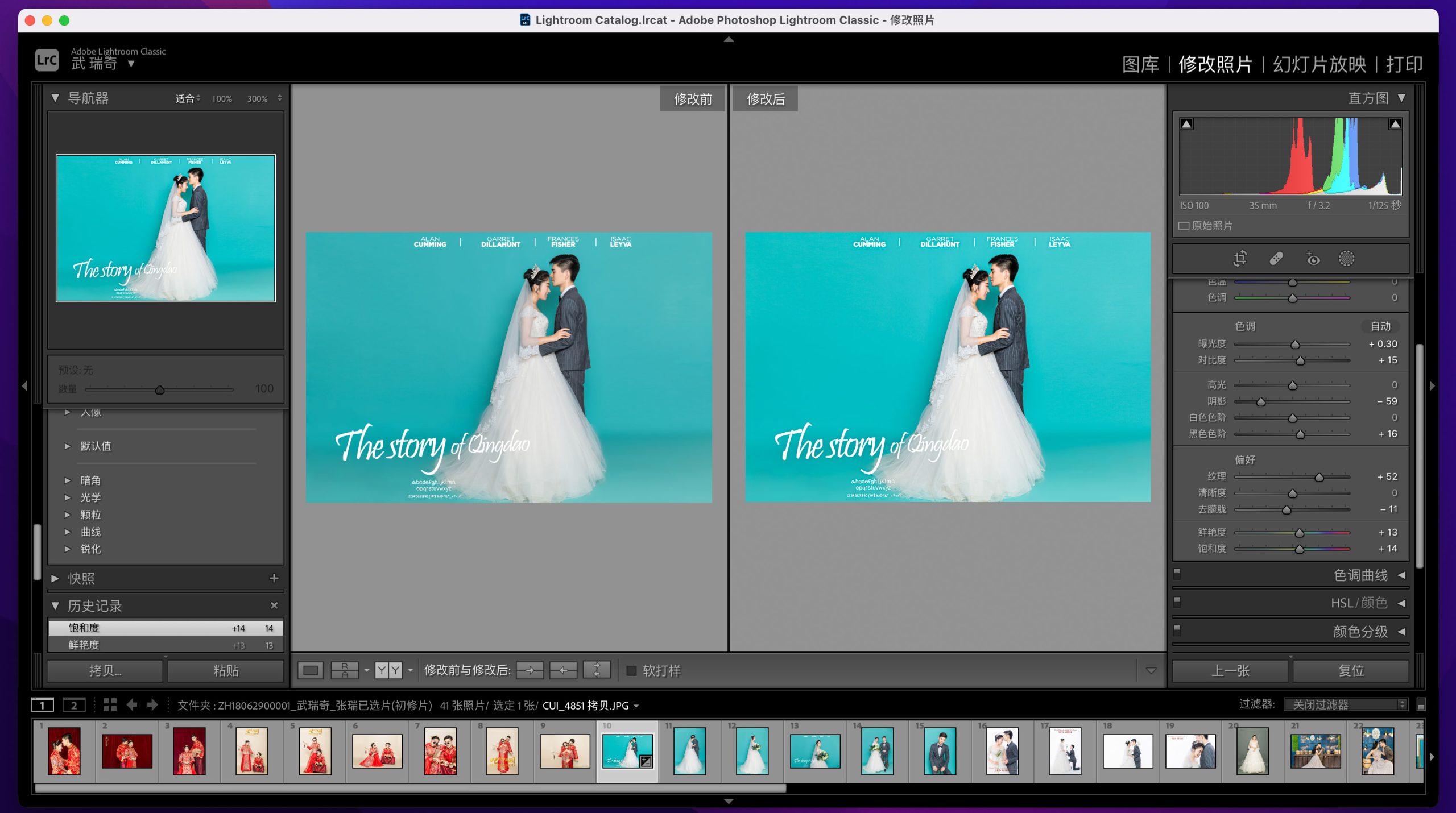Screen dimensions: 1456x813
Task: Activate the Red Eye Correction tool
Action: click(x=1312, y=259)
